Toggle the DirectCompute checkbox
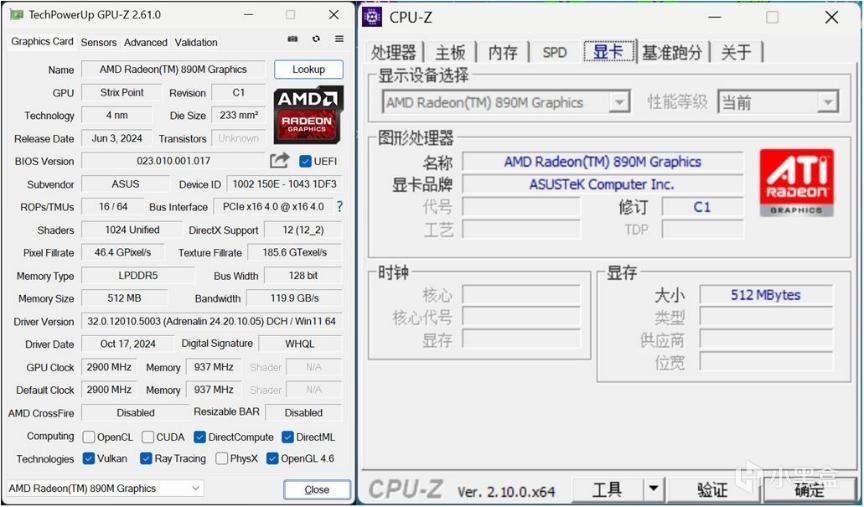 [199, 437]
